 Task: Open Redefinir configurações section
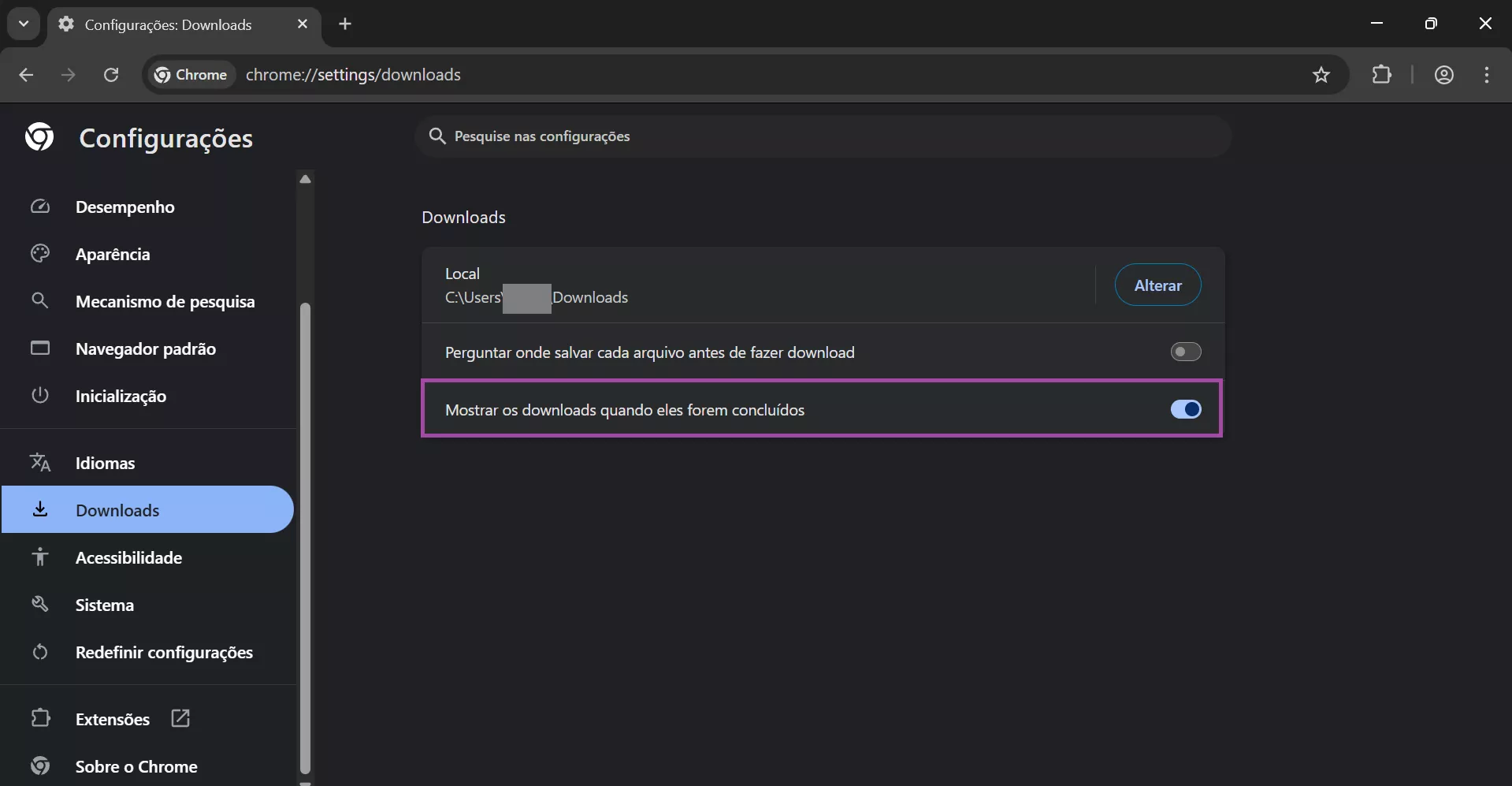164,652
